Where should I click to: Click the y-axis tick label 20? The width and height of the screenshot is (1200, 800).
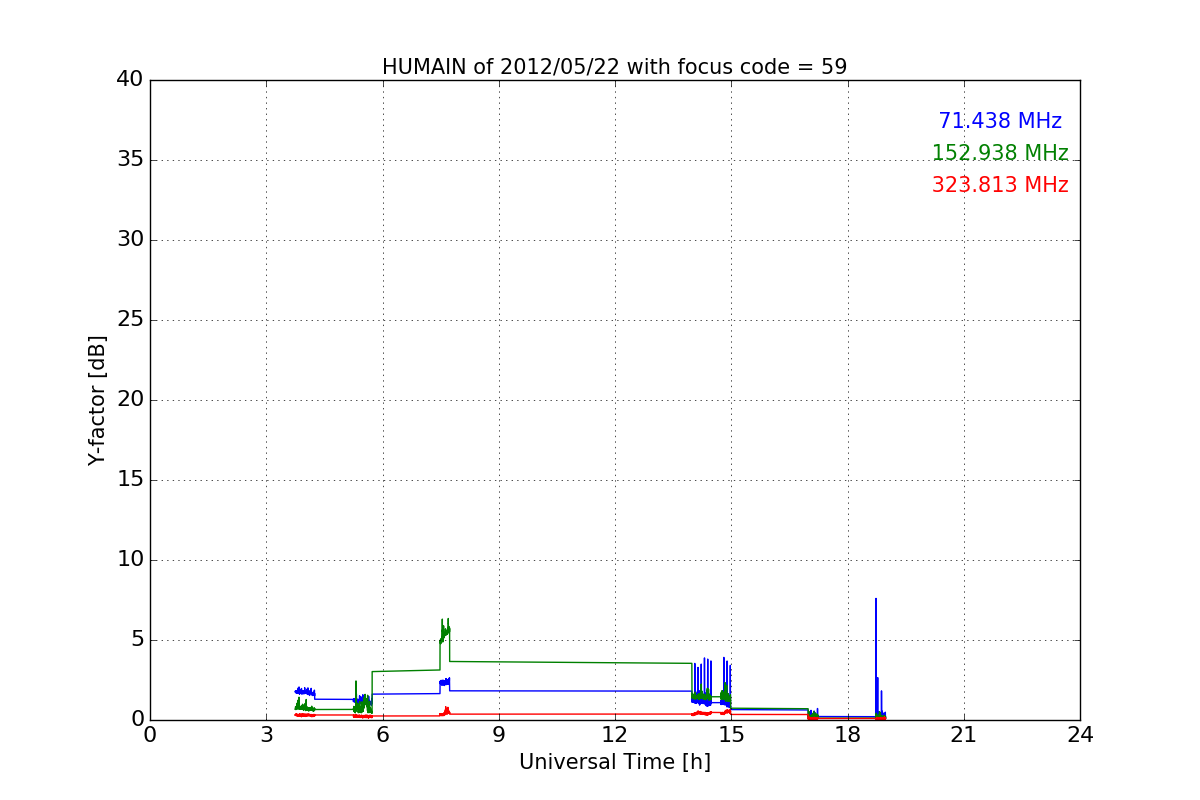click(x=129, y=400)
